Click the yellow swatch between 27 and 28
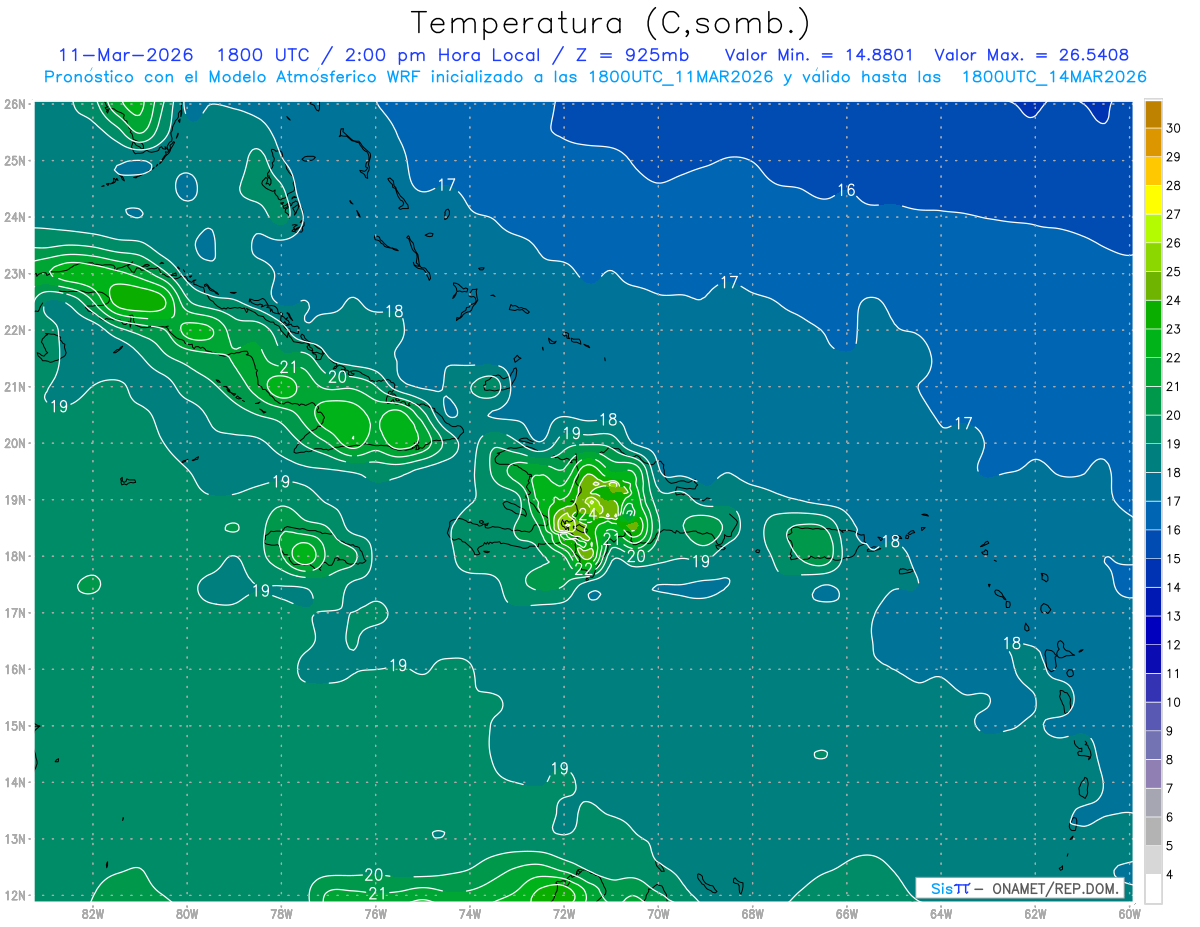This screenshot has width=1200, height=927. point(1153,200)
